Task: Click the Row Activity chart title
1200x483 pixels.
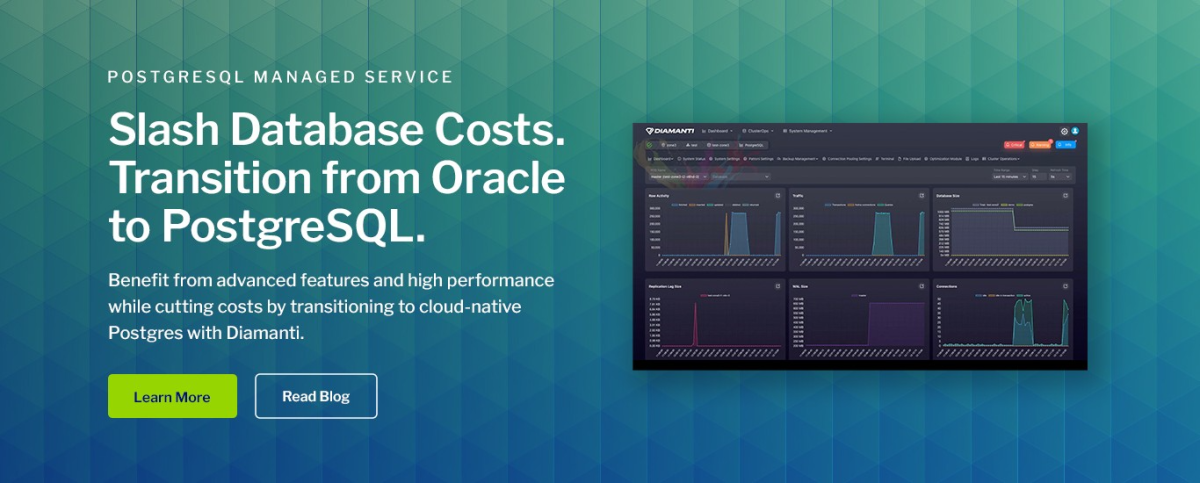Action: [659, 195]
